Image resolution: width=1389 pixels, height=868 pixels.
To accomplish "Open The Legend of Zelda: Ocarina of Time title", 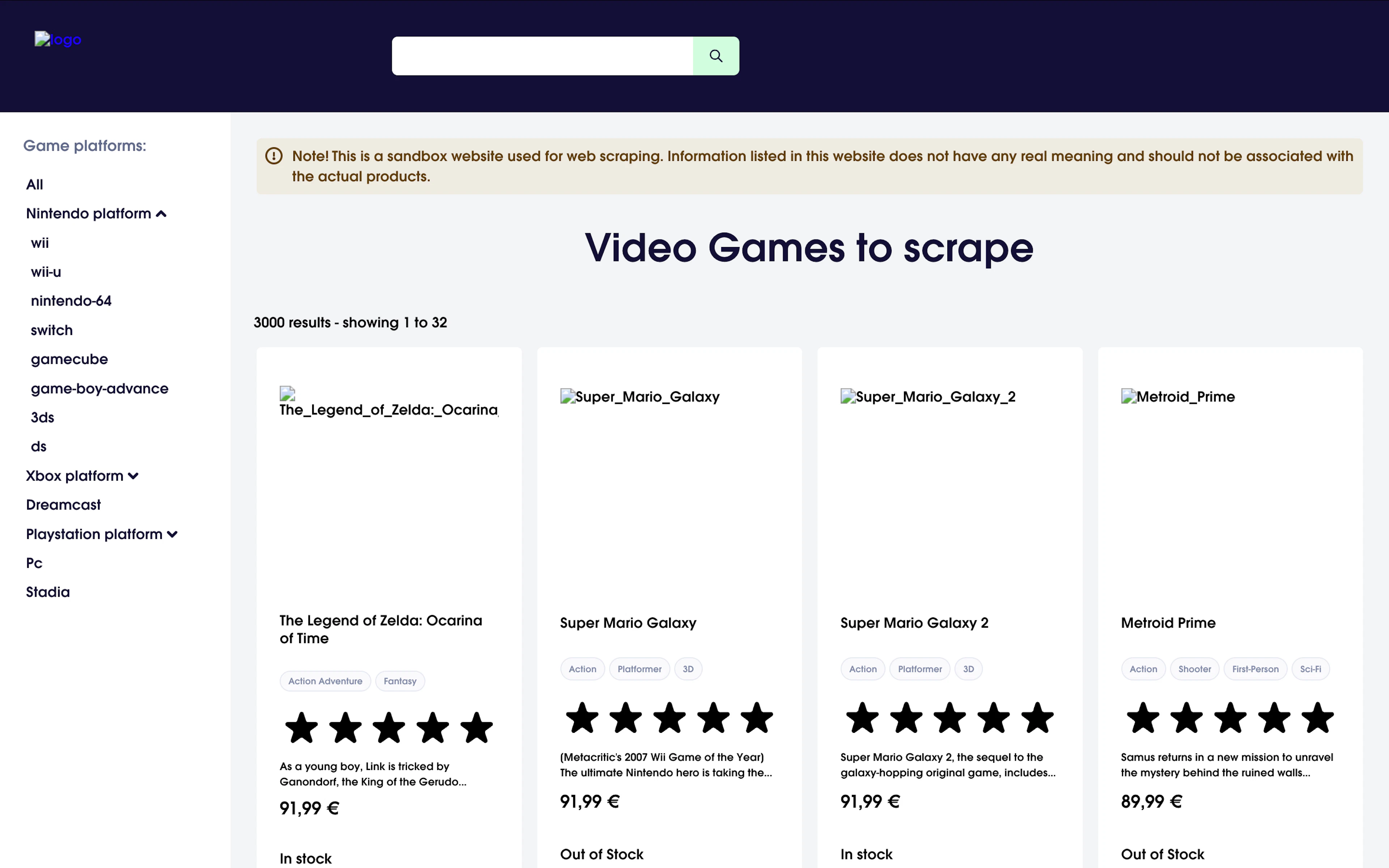I will click(x=381, y=629).
